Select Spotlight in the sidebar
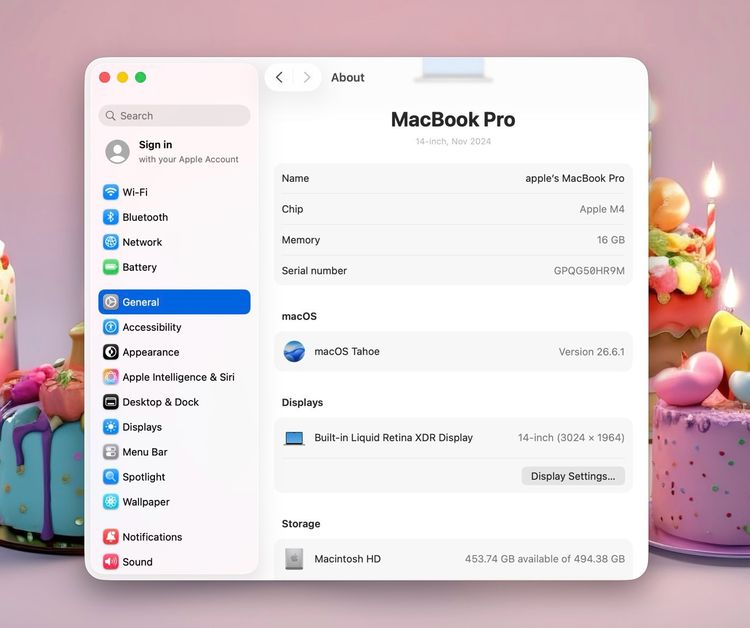 point(175,476)
